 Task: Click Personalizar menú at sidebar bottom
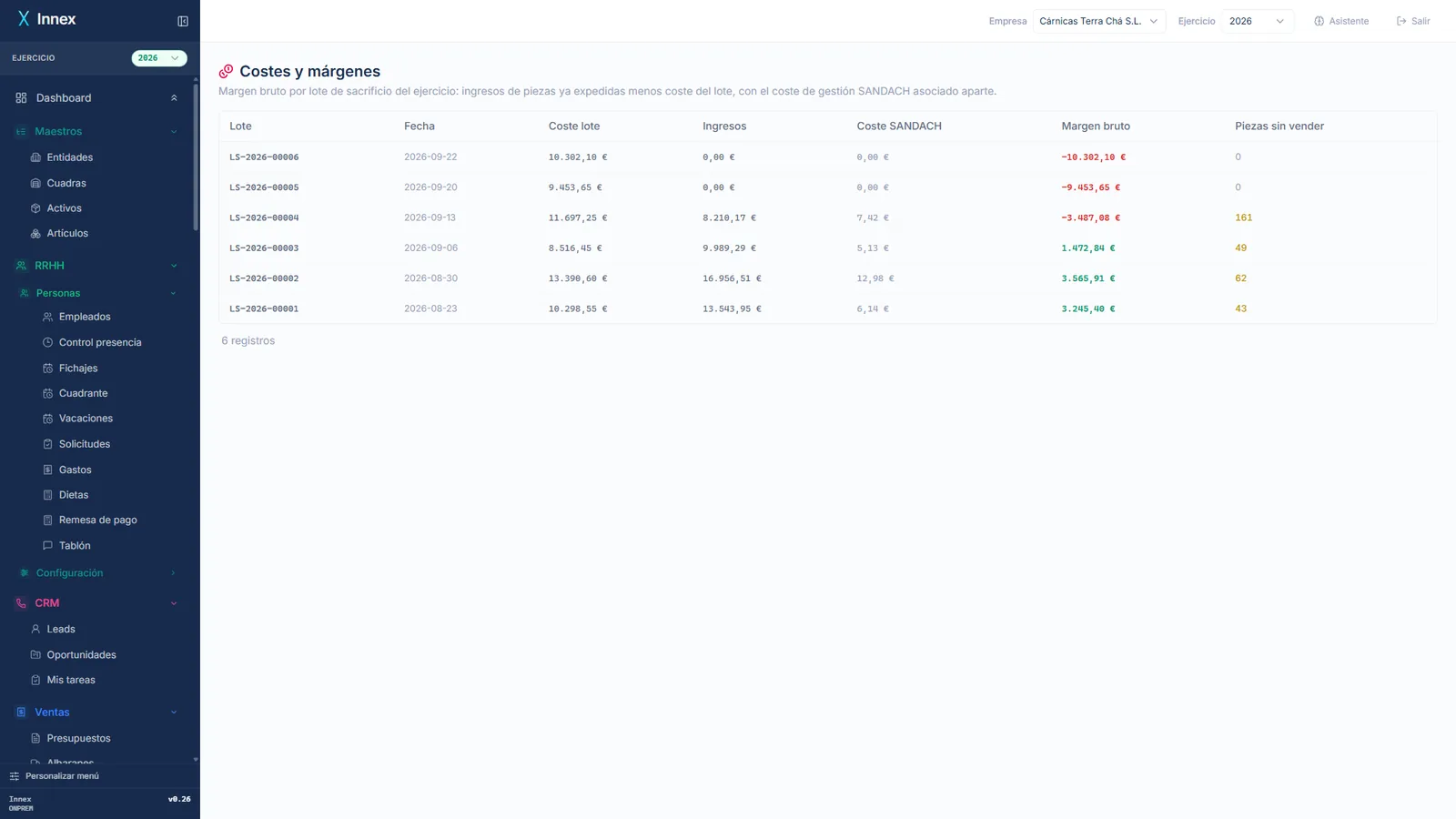(x=55, y=776)
